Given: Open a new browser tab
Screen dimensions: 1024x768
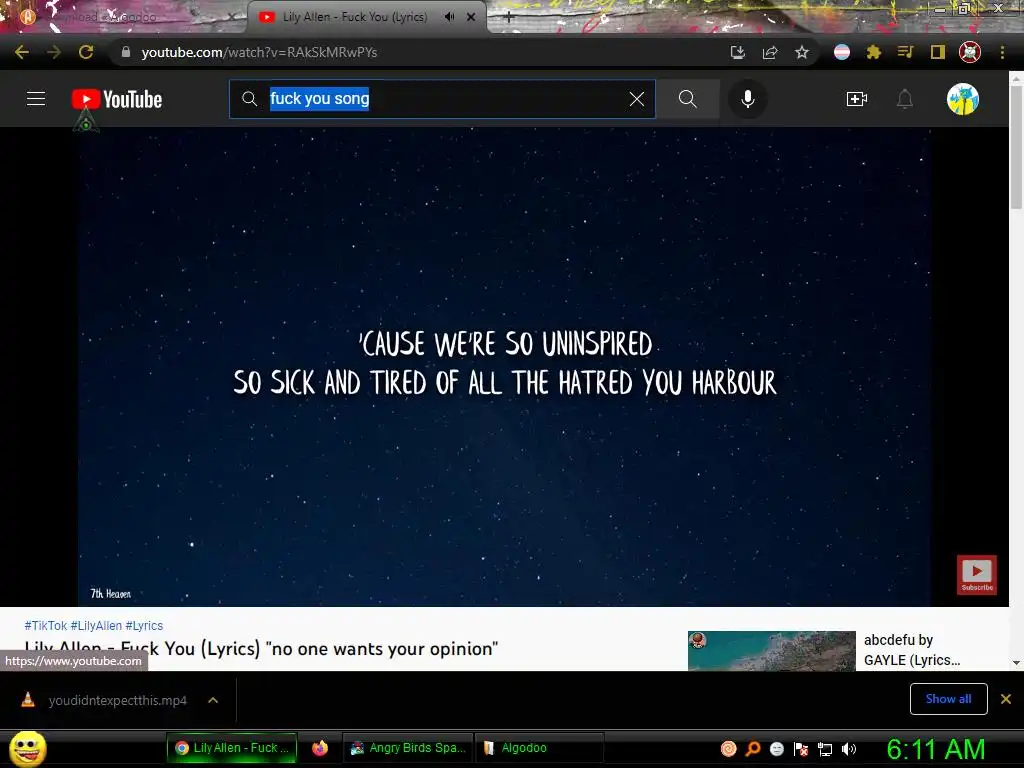Looking at the screenshot, I should coord(509,17).
